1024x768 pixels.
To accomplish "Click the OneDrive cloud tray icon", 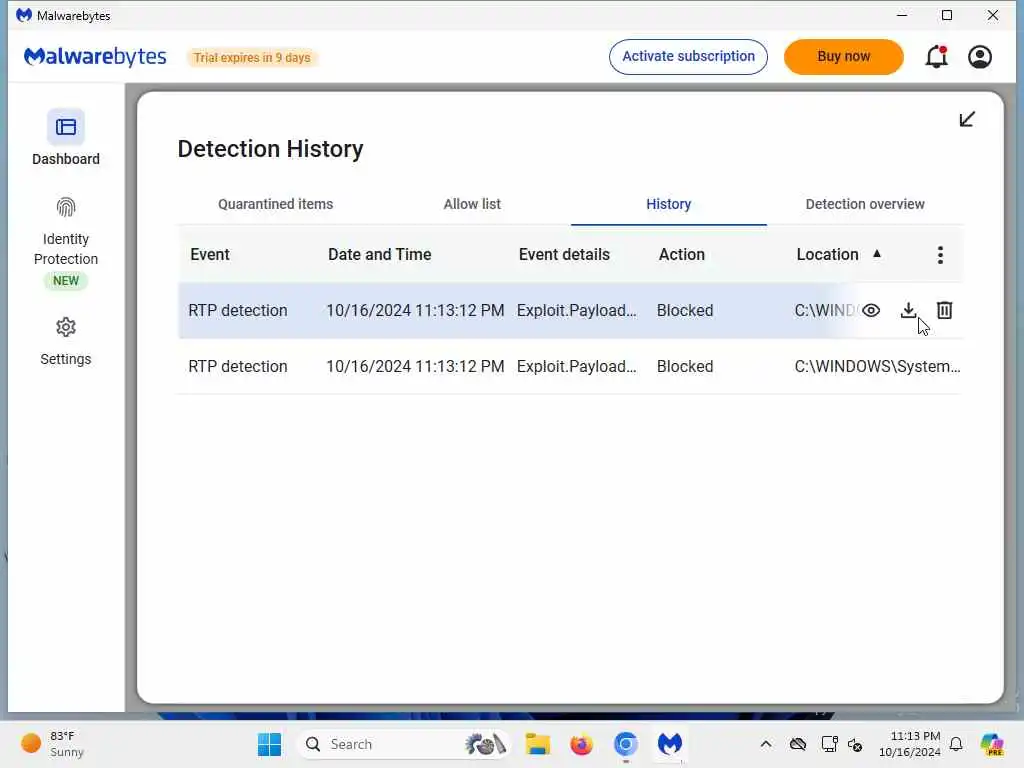I will point(797,744).
